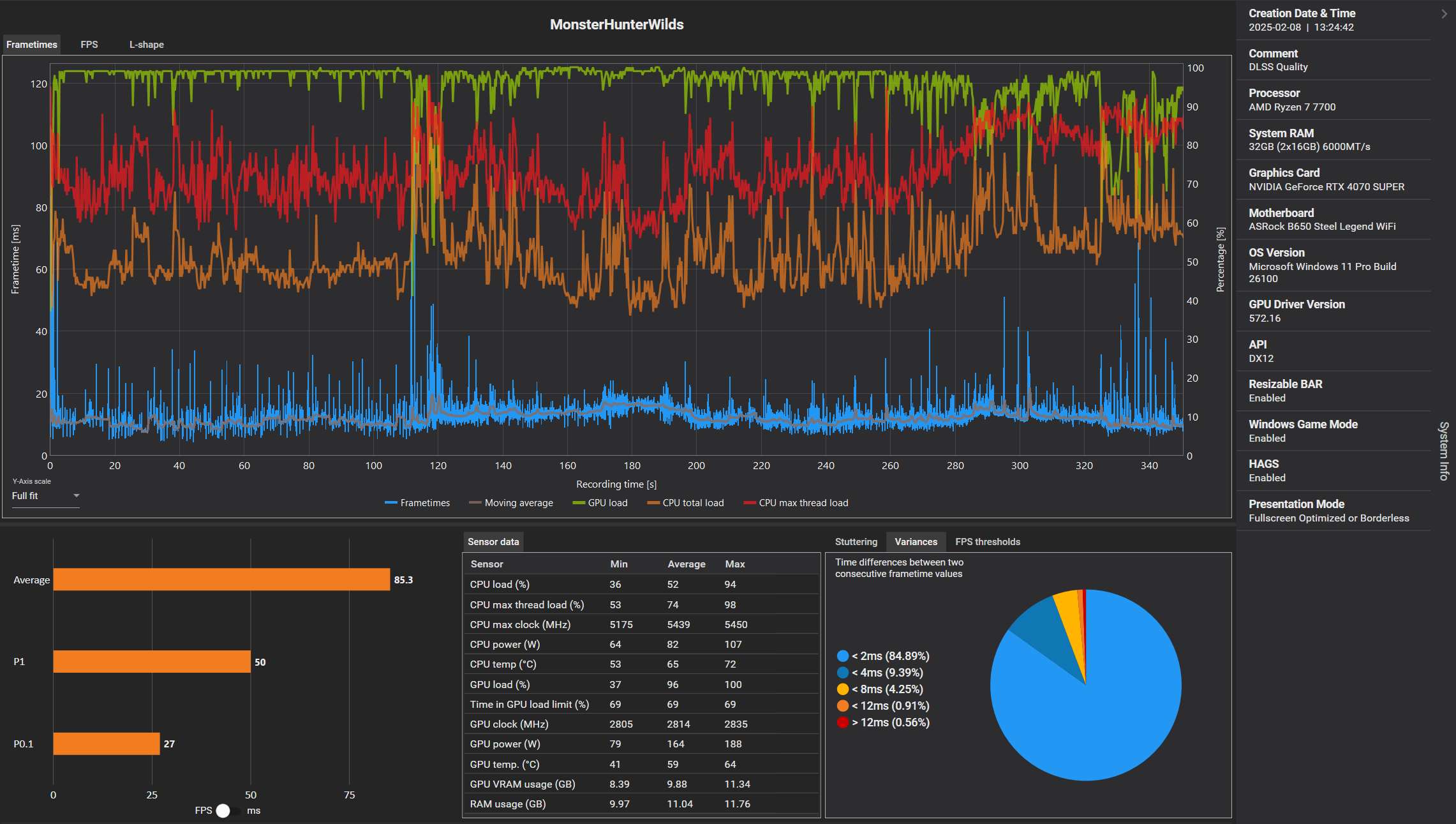Open the FPS thresholds tab

[x=987, y=542]
